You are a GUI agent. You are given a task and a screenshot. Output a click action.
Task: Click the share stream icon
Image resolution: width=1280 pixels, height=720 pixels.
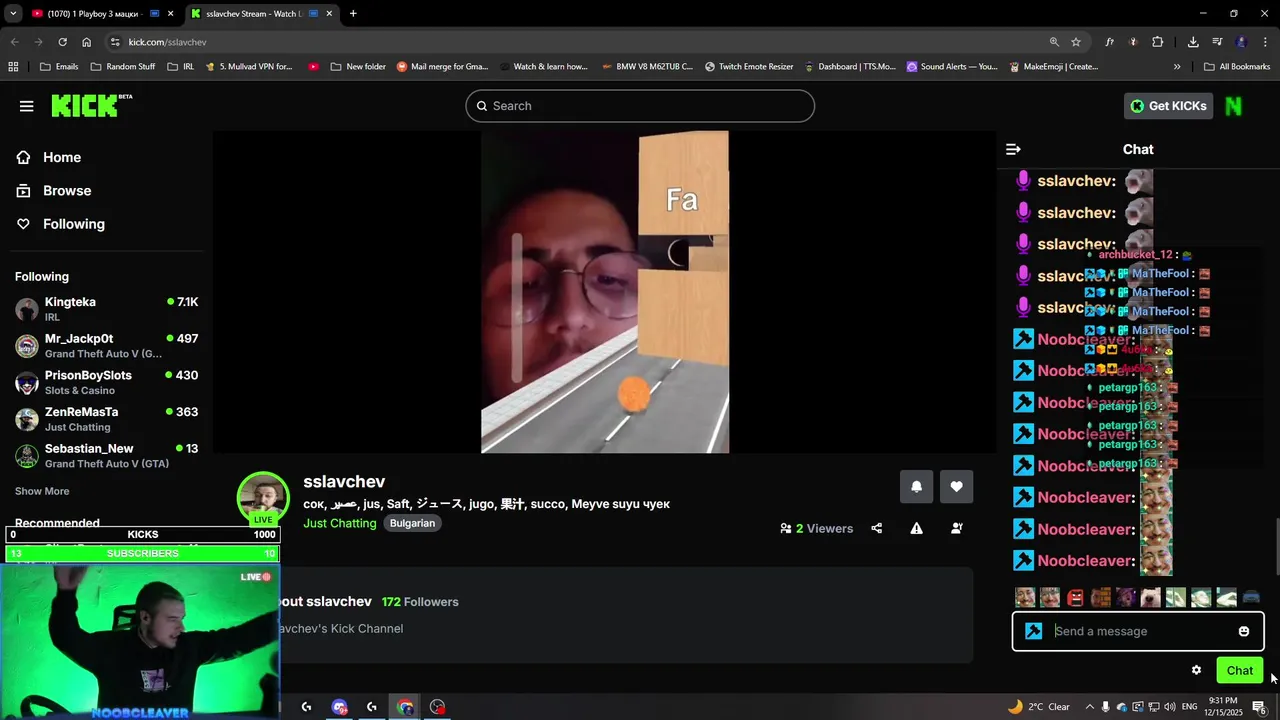(877, 528)
